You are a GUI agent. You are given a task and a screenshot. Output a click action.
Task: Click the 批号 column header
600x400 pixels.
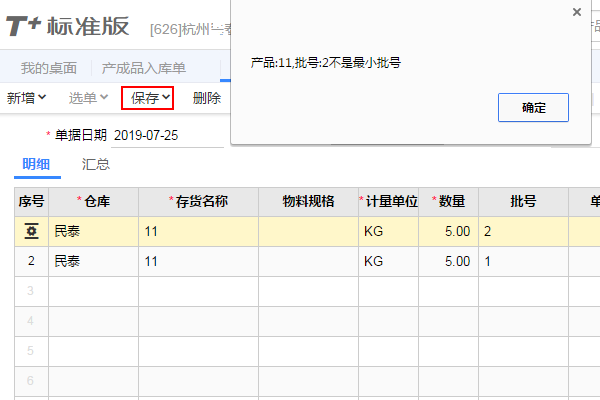click(523, 201)
